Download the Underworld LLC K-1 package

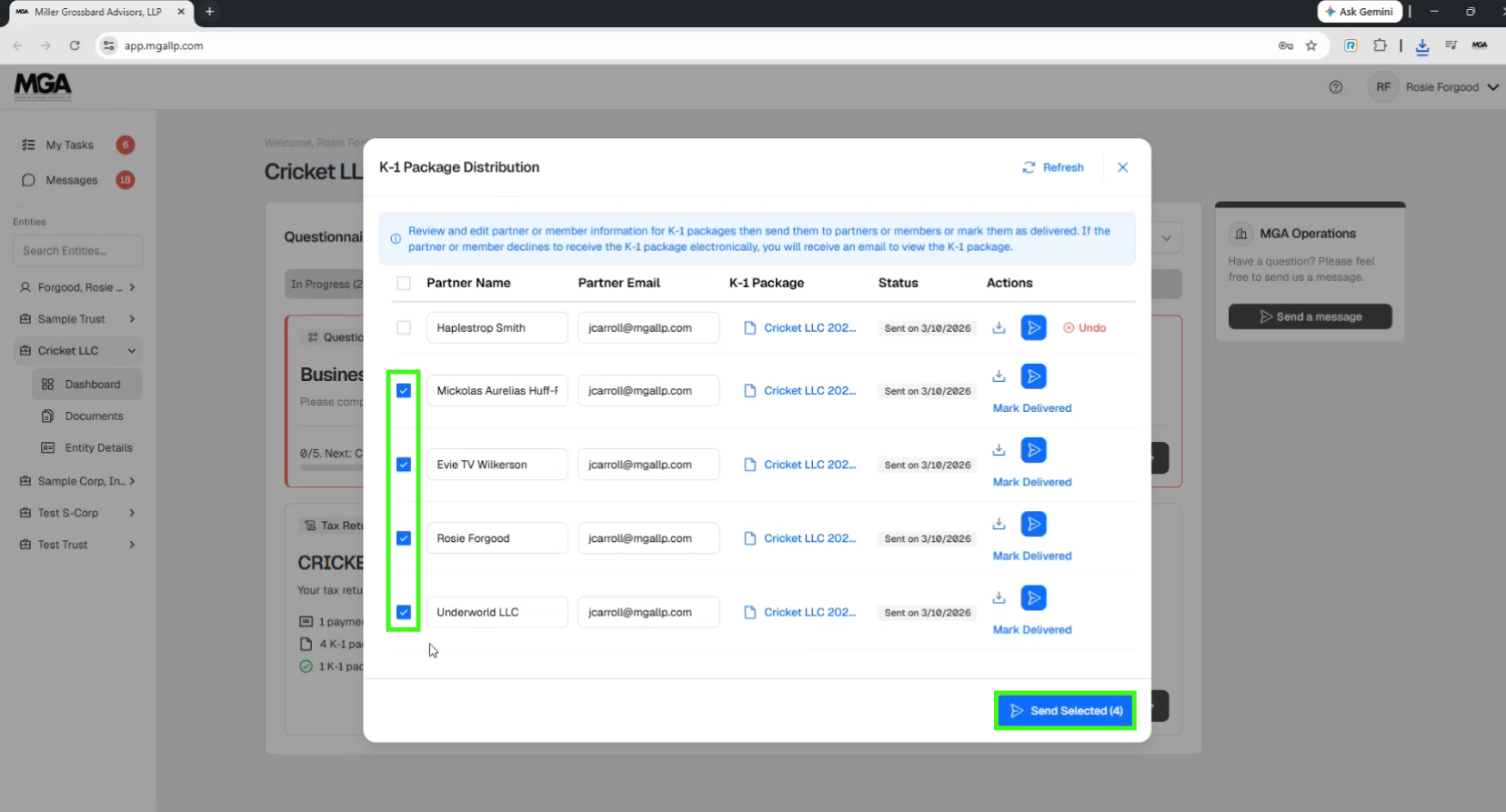[x=999, y=596]
